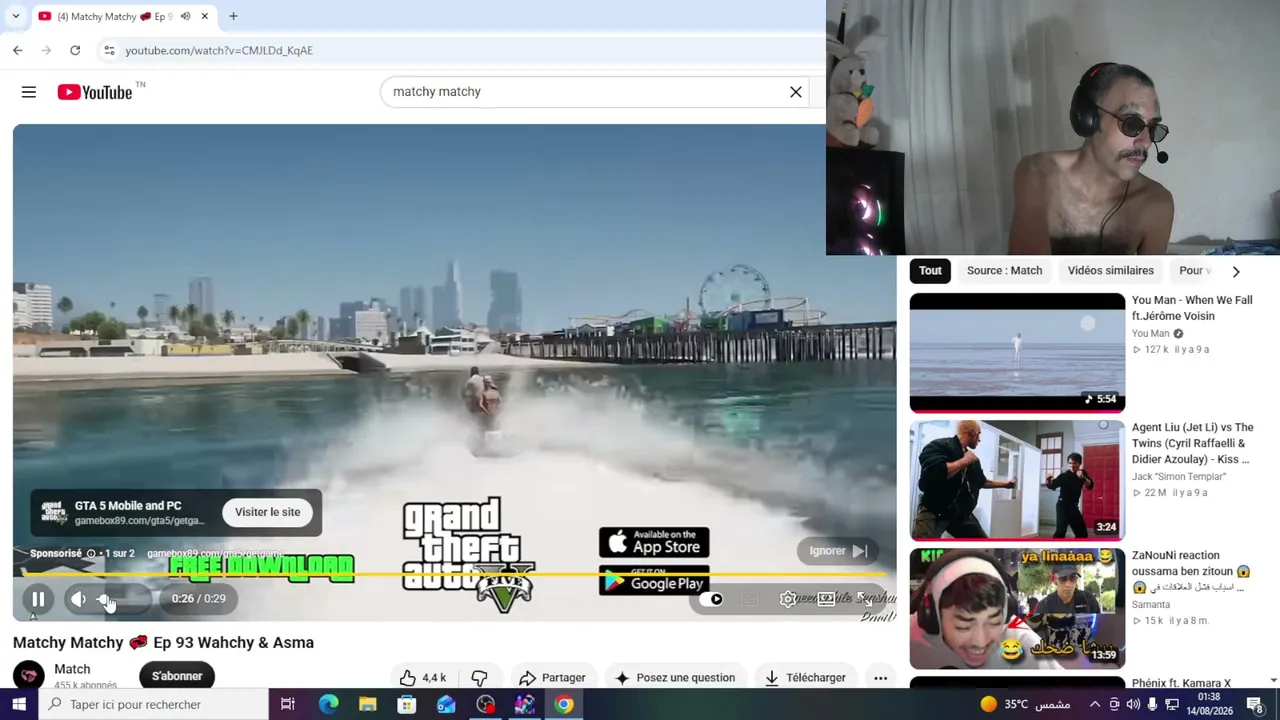This screenshot has height=720, width=1280.
Task: Open the advertiser site via 'Visiter le site'
Action: tap(267, 512)
